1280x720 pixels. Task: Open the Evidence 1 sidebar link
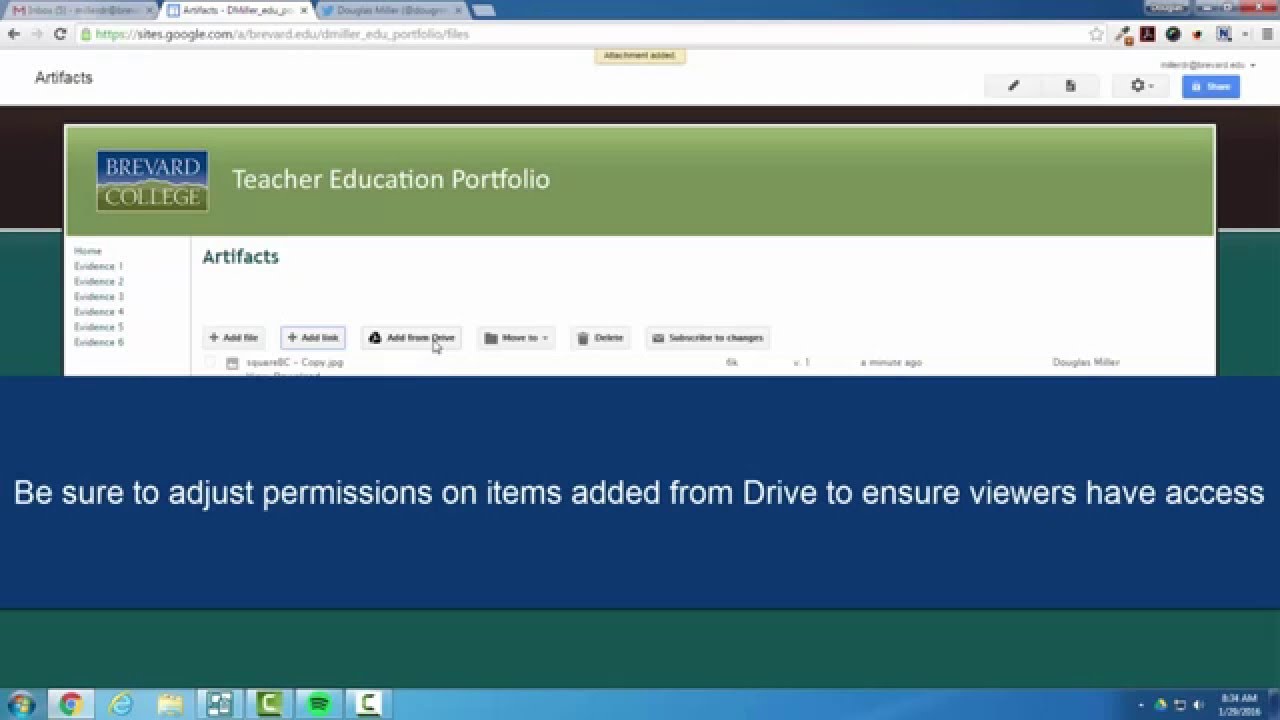point(99,266)
